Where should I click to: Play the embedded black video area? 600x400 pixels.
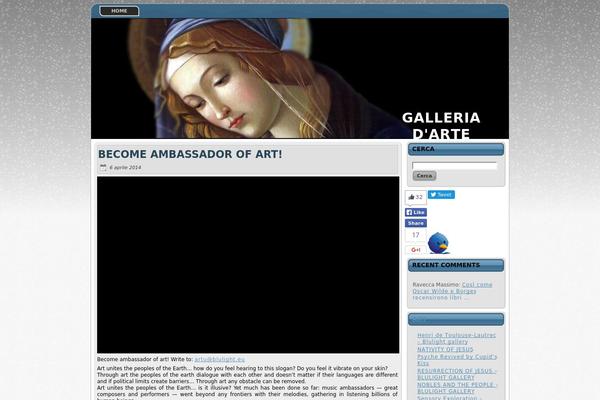coord(248,265)
